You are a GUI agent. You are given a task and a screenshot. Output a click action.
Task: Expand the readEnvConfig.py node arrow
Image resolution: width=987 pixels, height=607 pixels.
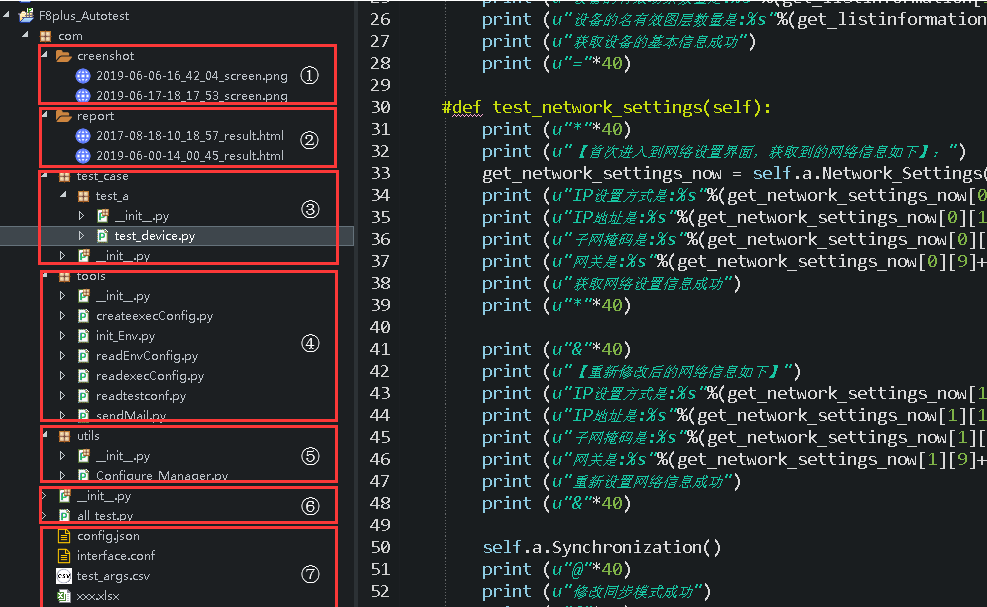point(62,356)
